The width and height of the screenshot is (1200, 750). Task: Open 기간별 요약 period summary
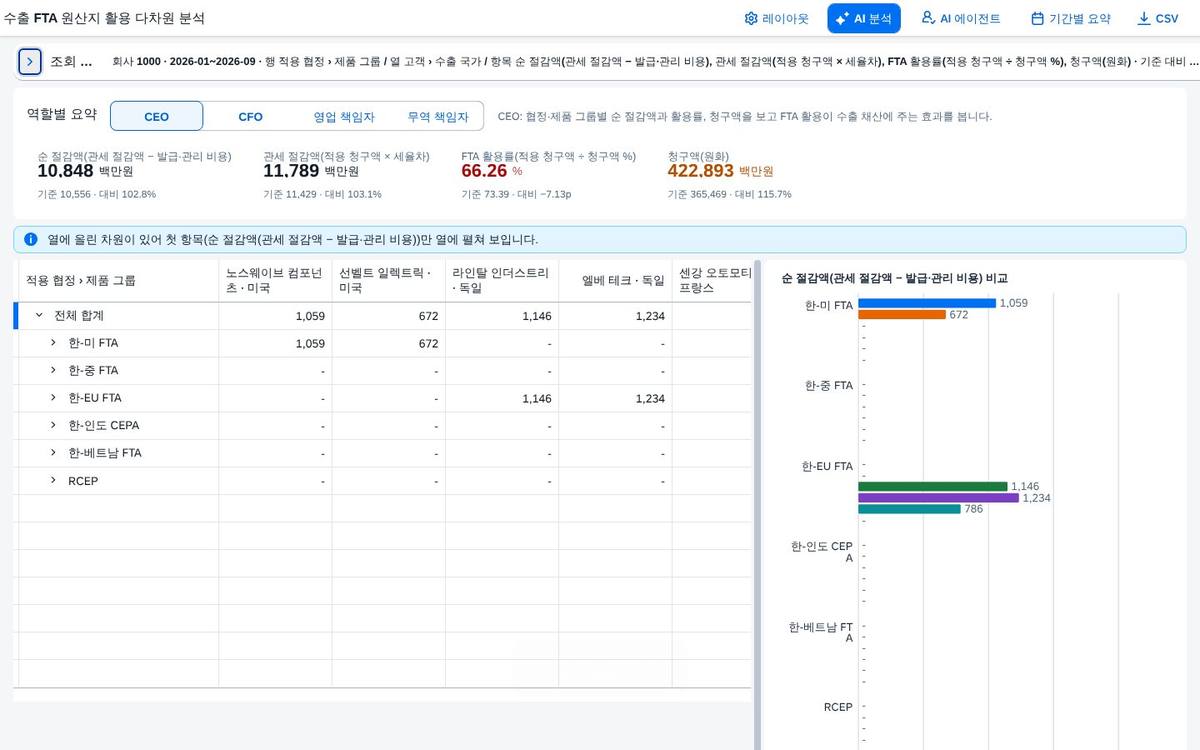coord(1070,18)
